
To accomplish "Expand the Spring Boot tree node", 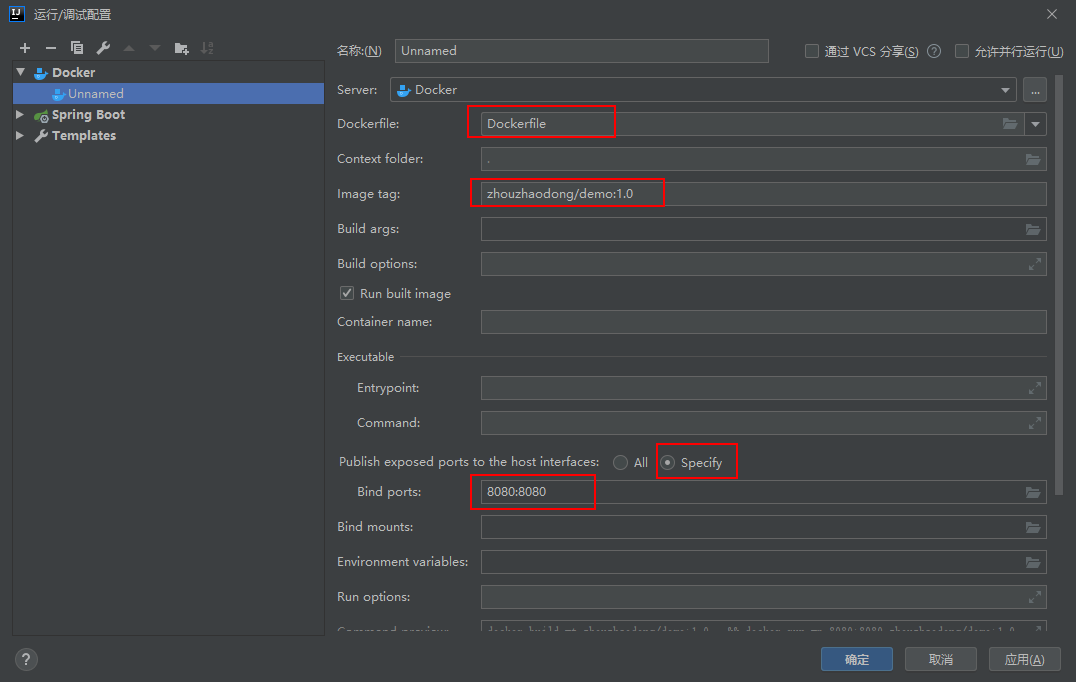I will click(x=20, y=115).
